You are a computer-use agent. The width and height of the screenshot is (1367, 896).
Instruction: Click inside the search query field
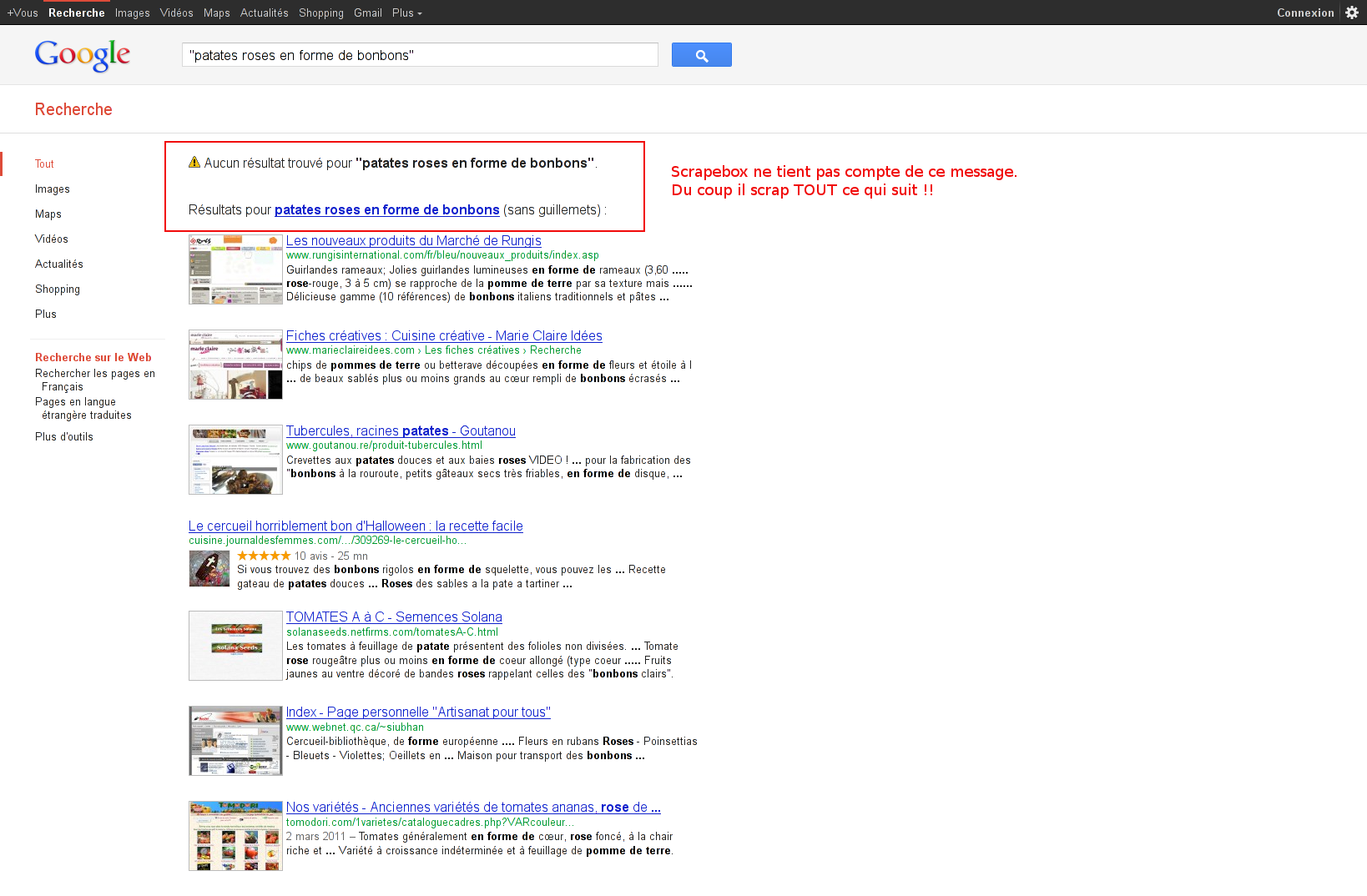420,55
